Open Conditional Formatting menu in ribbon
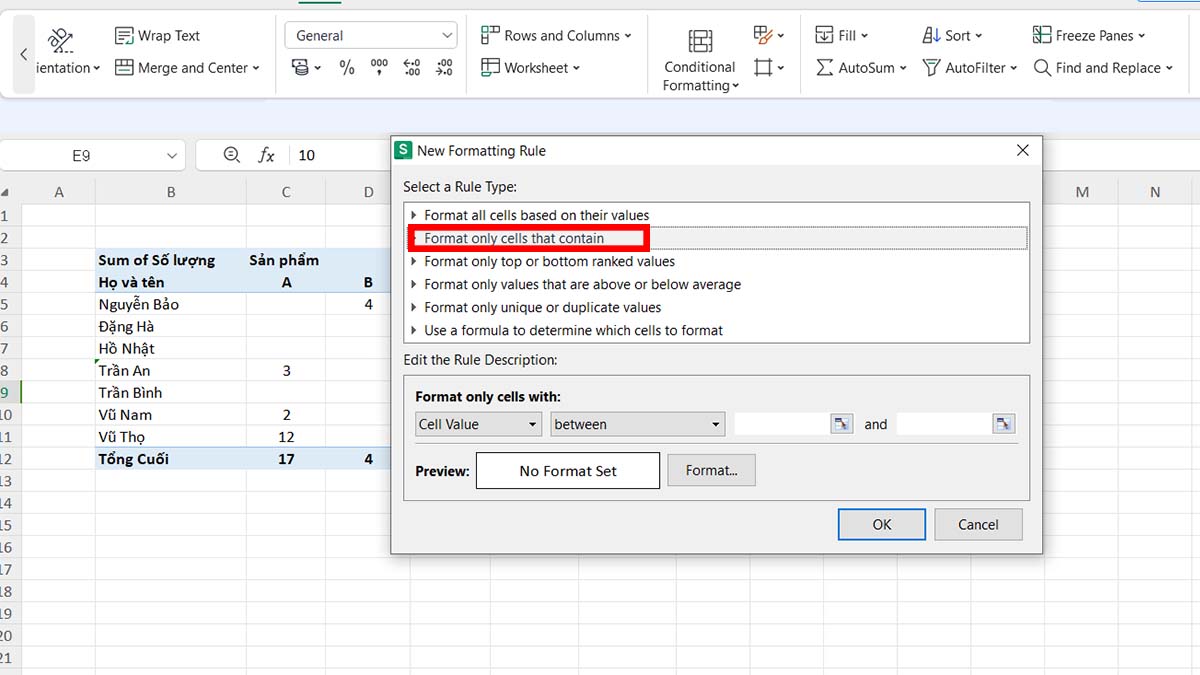Image resolution: width=1200 pixels, height=675 pixels. pos(700,60)
